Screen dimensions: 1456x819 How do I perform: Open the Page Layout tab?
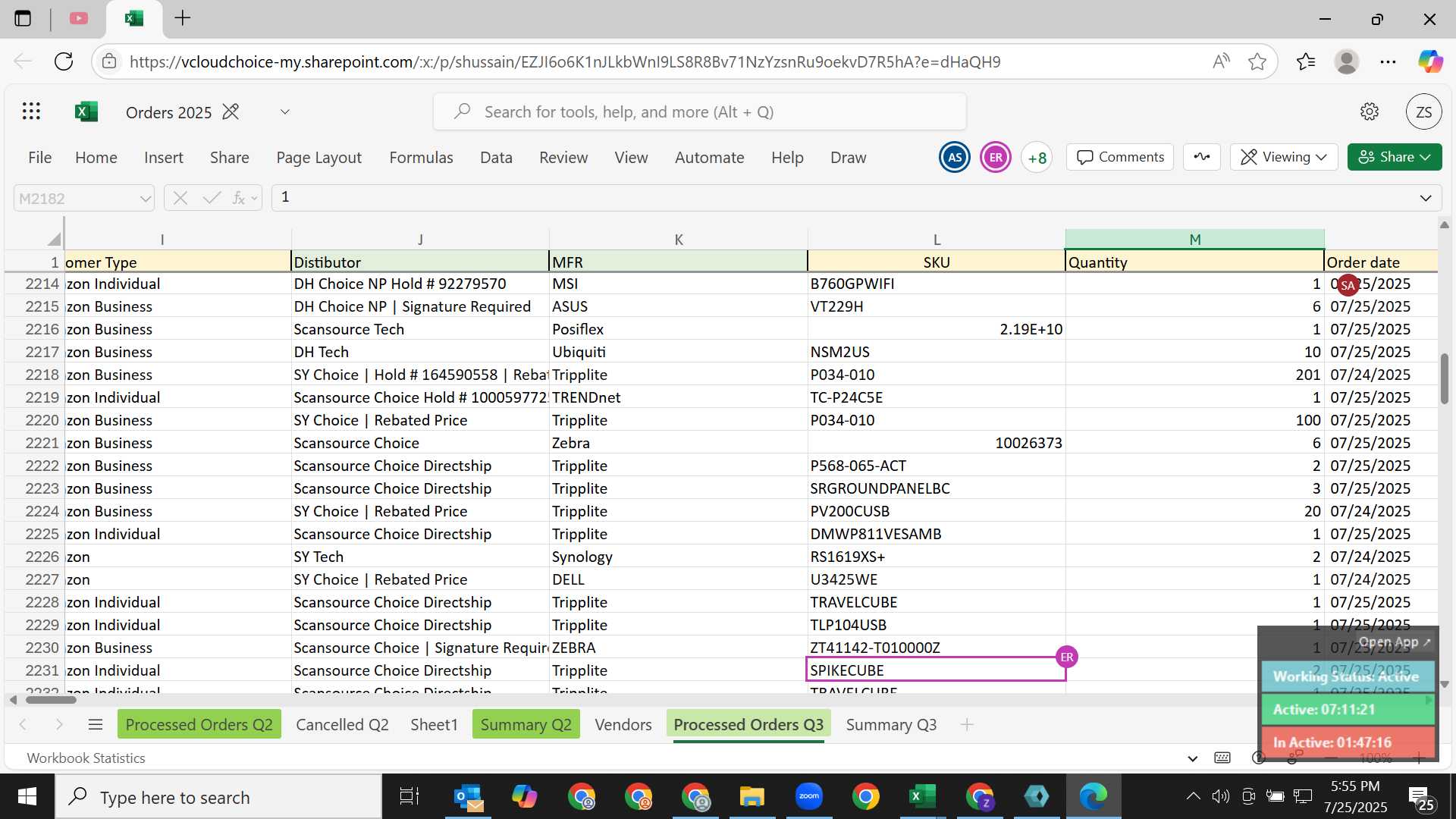318,157
